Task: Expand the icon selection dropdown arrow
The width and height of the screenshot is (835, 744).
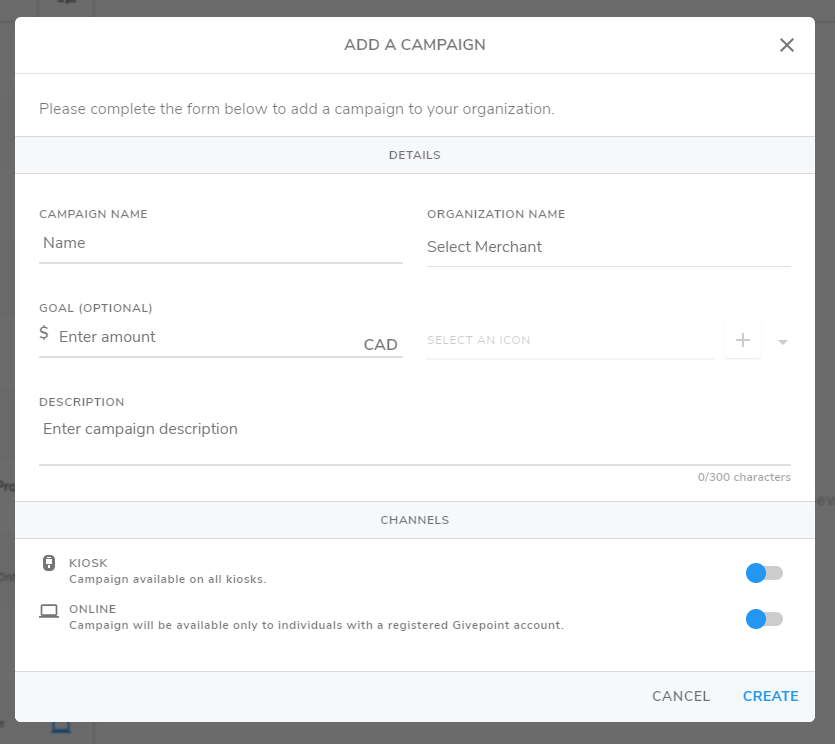Action: coord(782,342)
